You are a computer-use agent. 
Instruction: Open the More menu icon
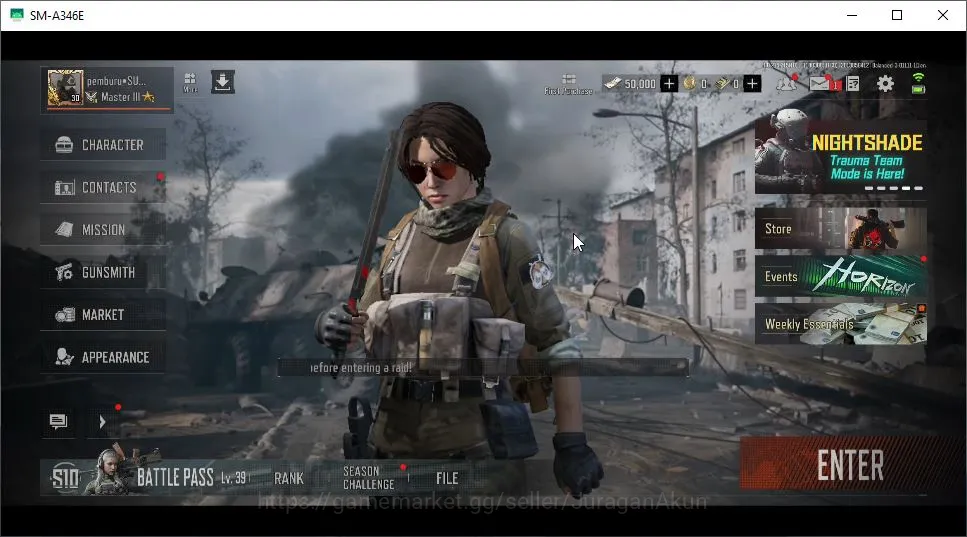(190, 83)
